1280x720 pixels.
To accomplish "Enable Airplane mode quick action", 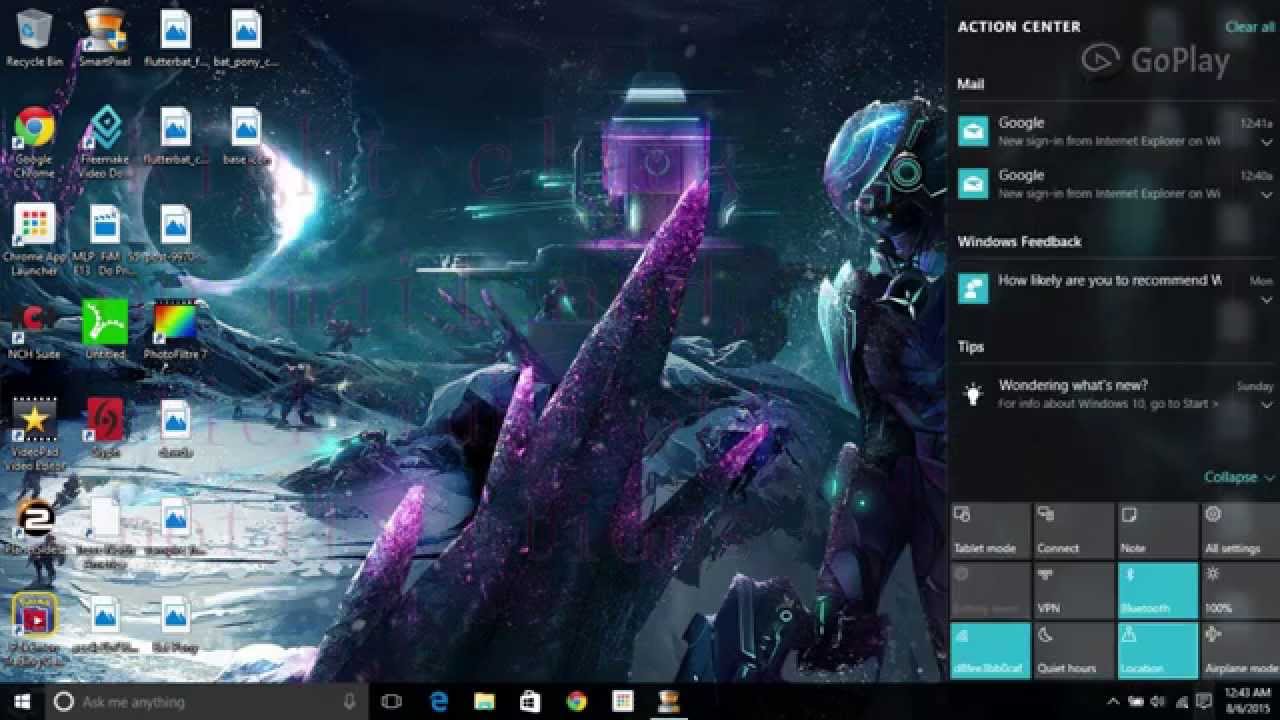I will (1241, 650).
